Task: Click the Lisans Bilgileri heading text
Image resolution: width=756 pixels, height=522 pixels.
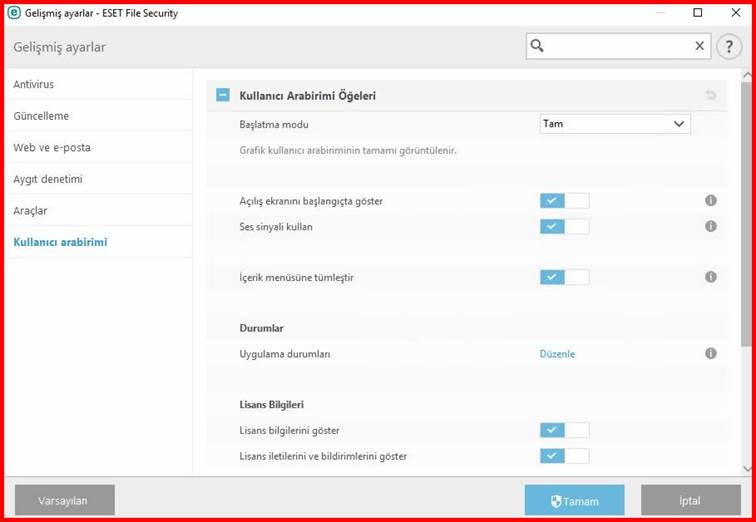Action: point(271,405)
